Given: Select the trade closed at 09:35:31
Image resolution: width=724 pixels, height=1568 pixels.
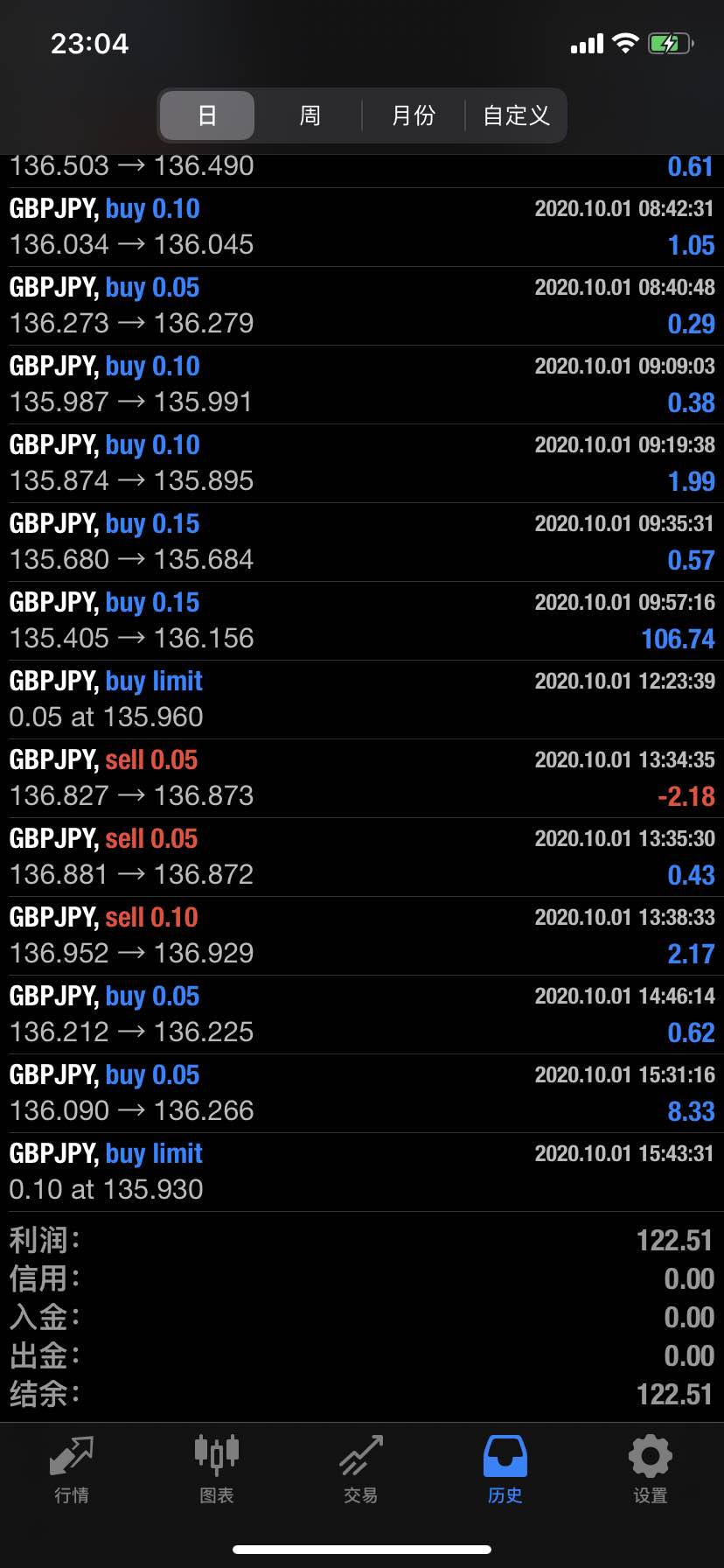Looking at the screenshot, I should 362,542.
